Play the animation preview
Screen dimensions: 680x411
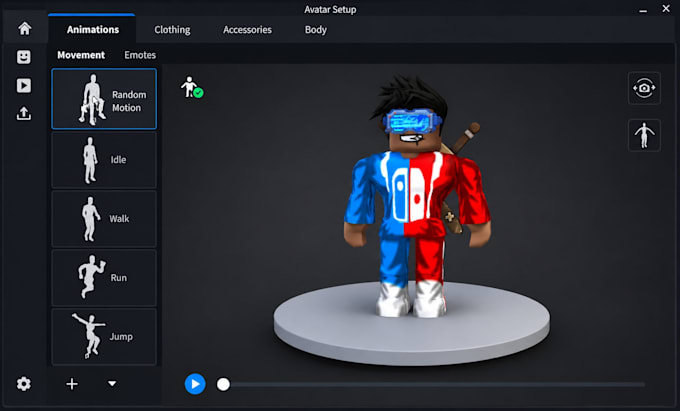click(x=195, y=384)
